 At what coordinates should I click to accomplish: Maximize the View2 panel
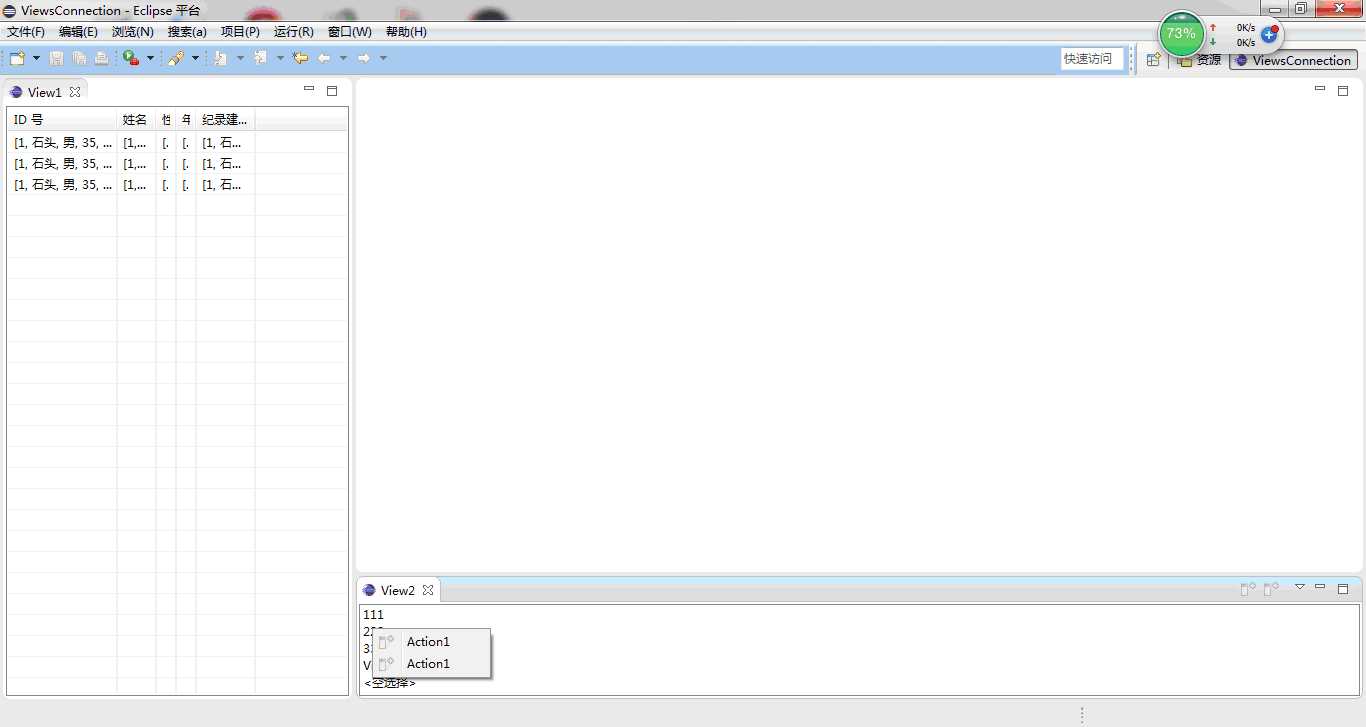1343,588
